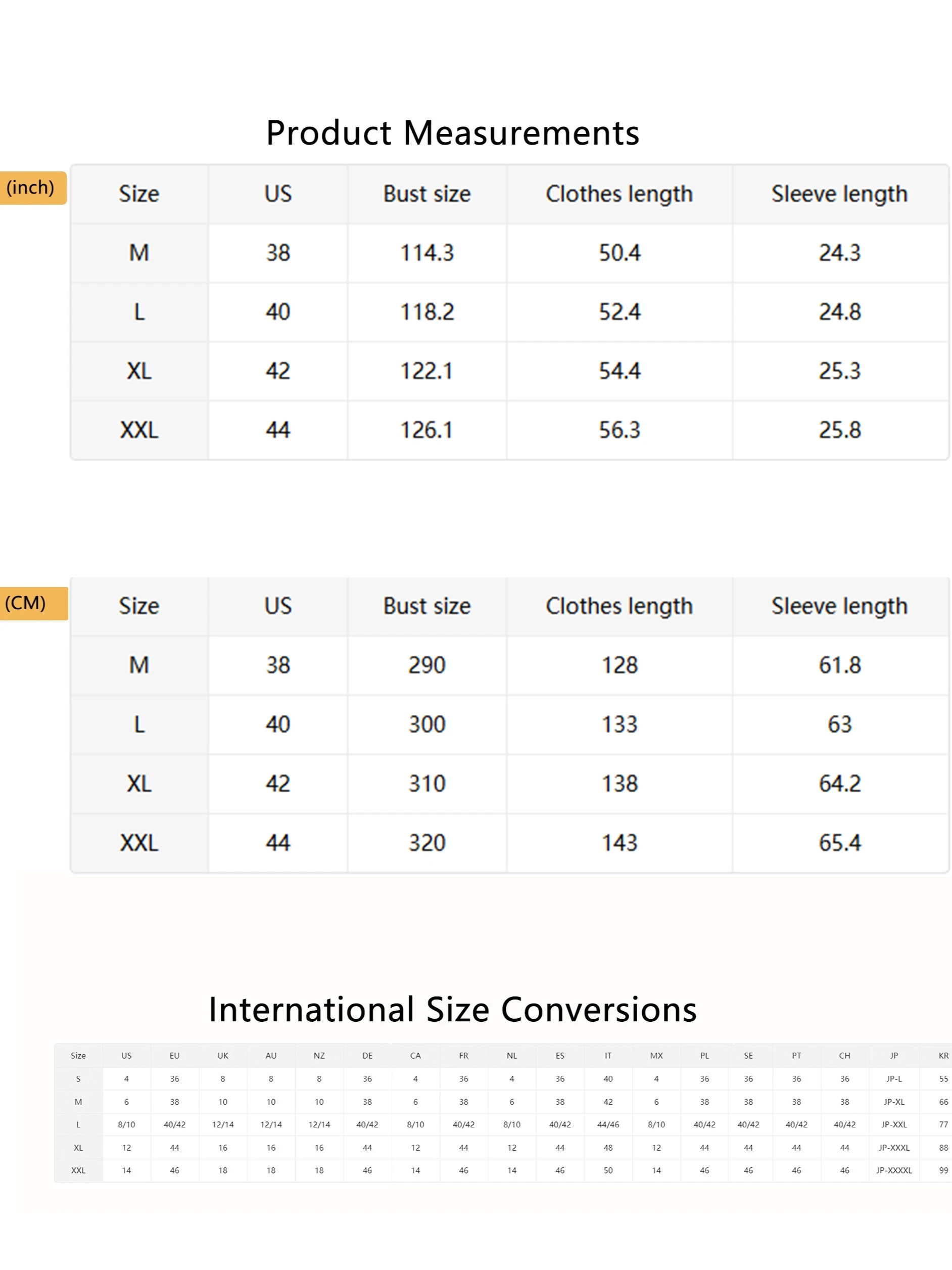The image size is (952, 1270).
Task: Click the 65.4 sleeve length value
Action: click(x=839, y=843)
